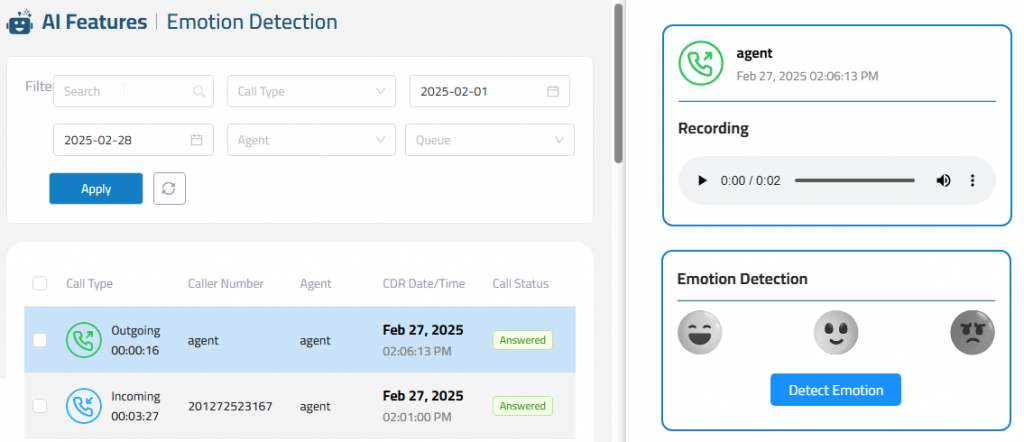Screen dimensions: 1024x442
Task: Expand the Call Type dropdown
Action: pyautogui.click(x=312, y=91)
